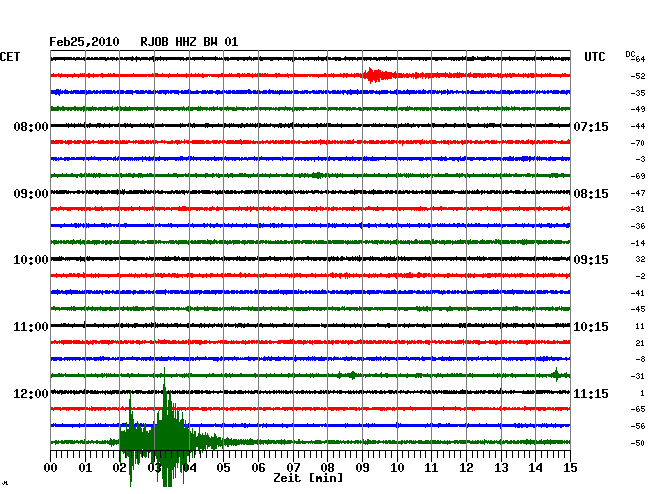Viewport: 650px width, 494px height.
Task: Click the 08:15 UTC time label
Action: coord(591,194)
